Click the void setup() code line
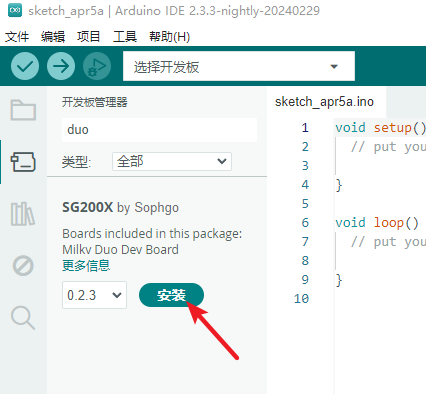Screen dimensions: 426x394 click(380, 128)
